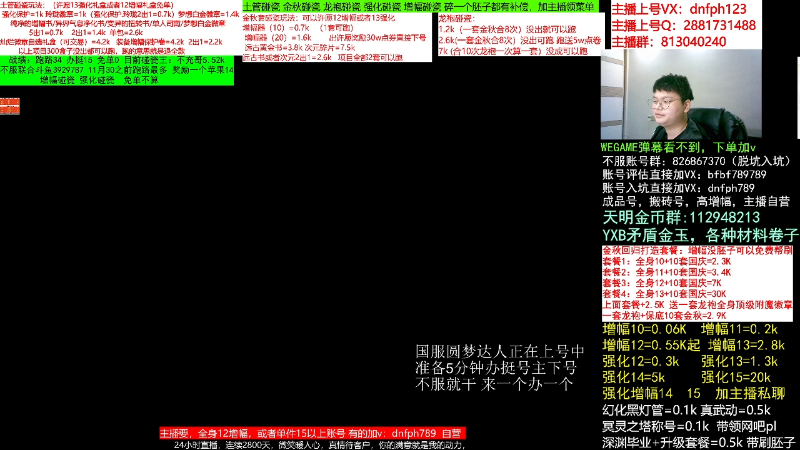Click the line '强化保护=1k 玲珑徽章=1k'
This screenshot has height=450, width=800.
coord(119,14)
